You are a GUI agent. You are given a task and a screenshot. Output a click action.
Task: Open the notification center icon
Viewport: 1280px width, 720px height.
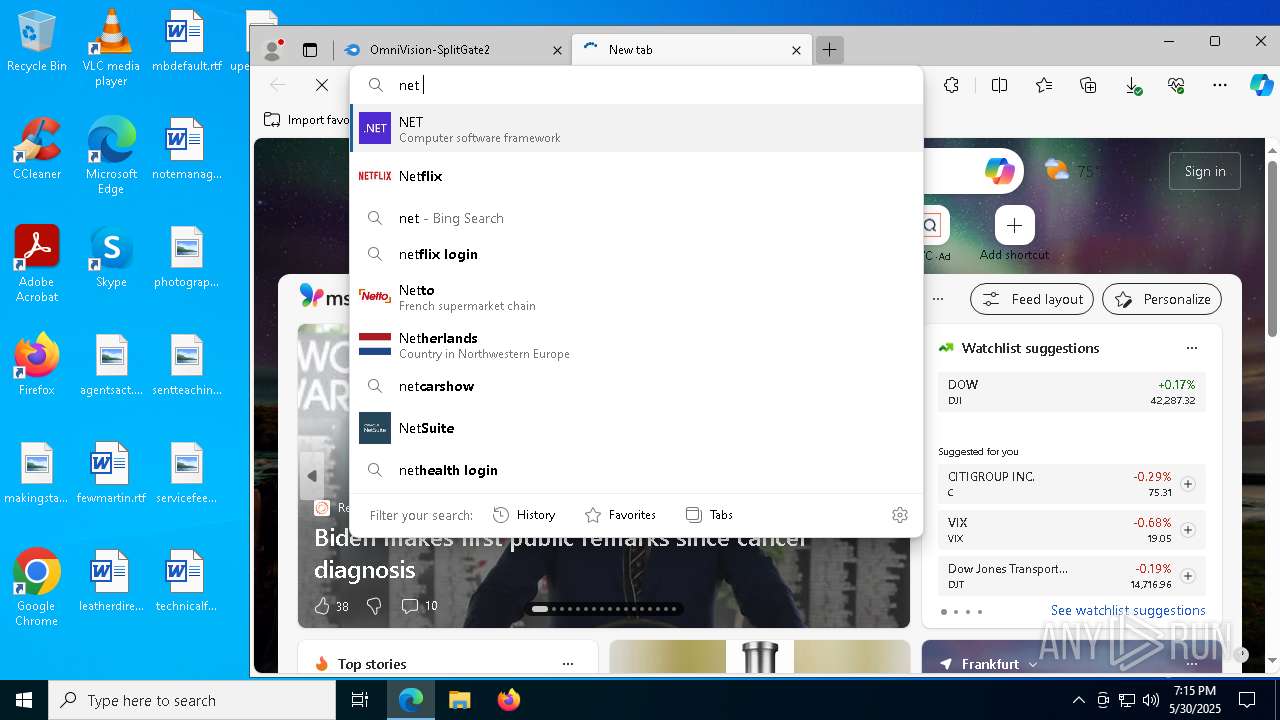click(x=1247, y=700)
